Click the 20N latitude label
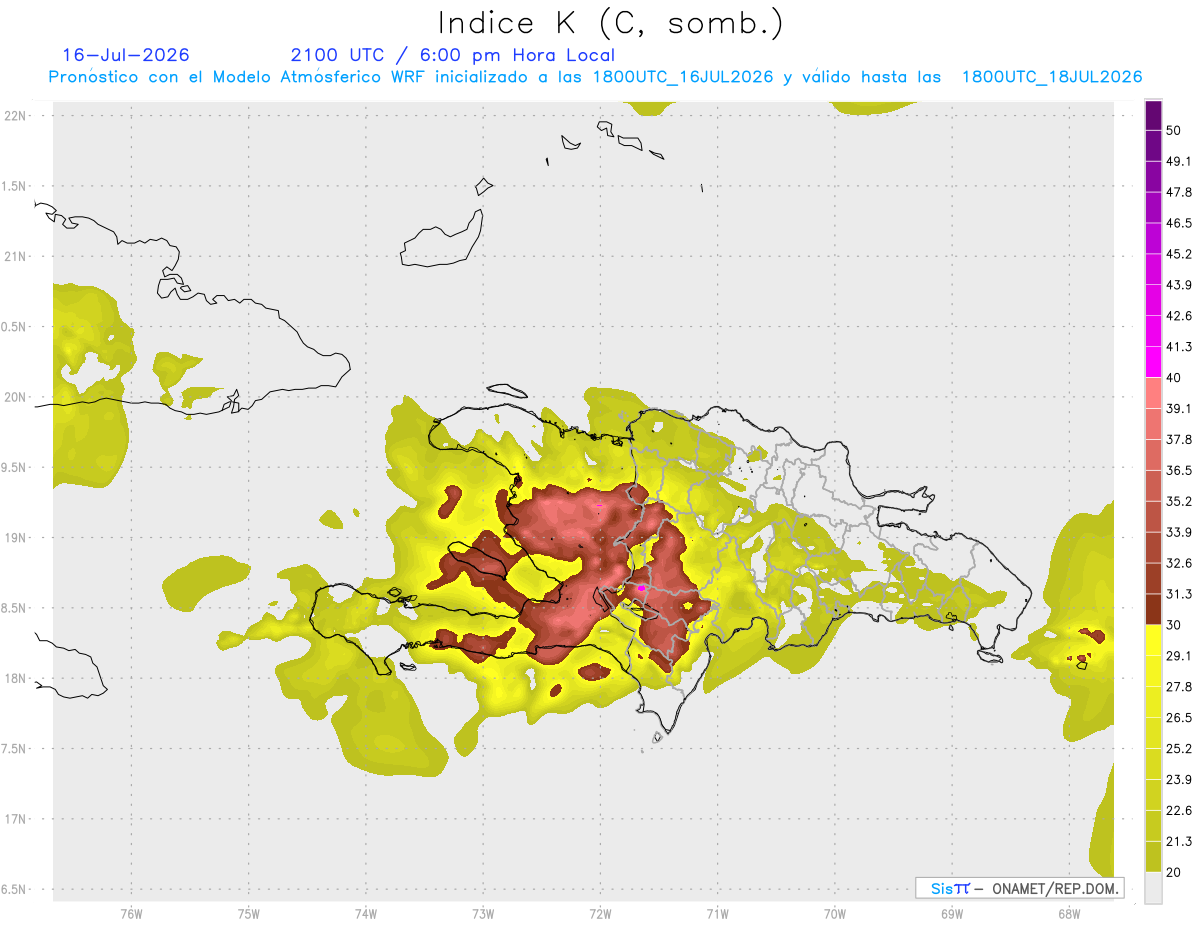This screenshot has height=927, width=1200. (x=16, y=397)
